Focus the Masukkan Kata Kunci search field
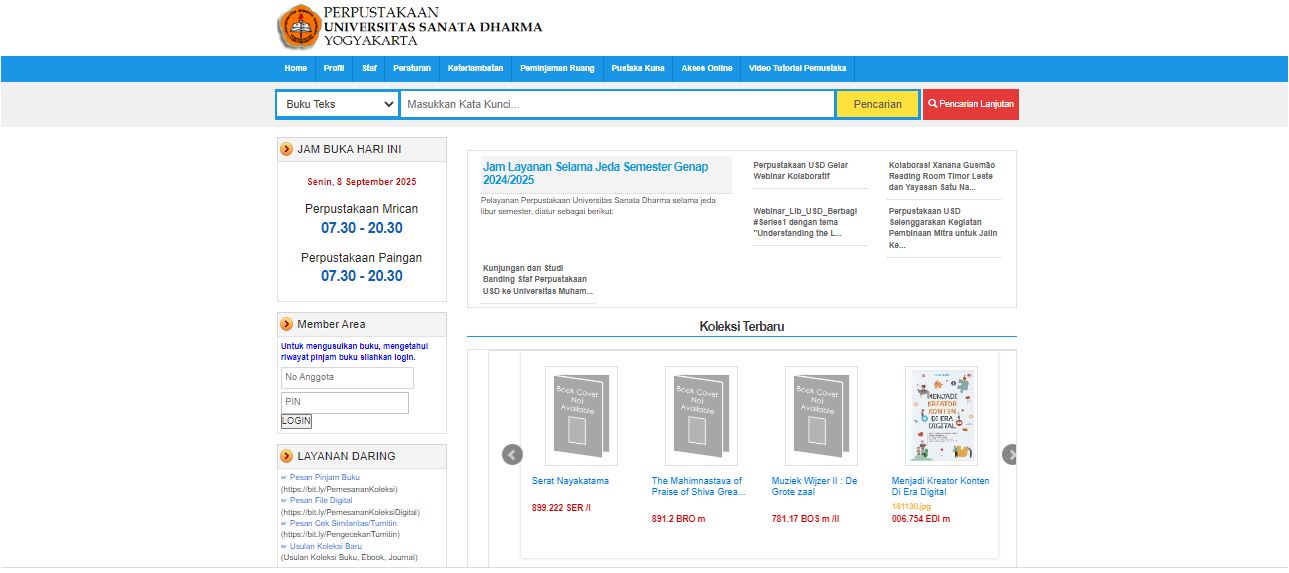 [617, 104]
